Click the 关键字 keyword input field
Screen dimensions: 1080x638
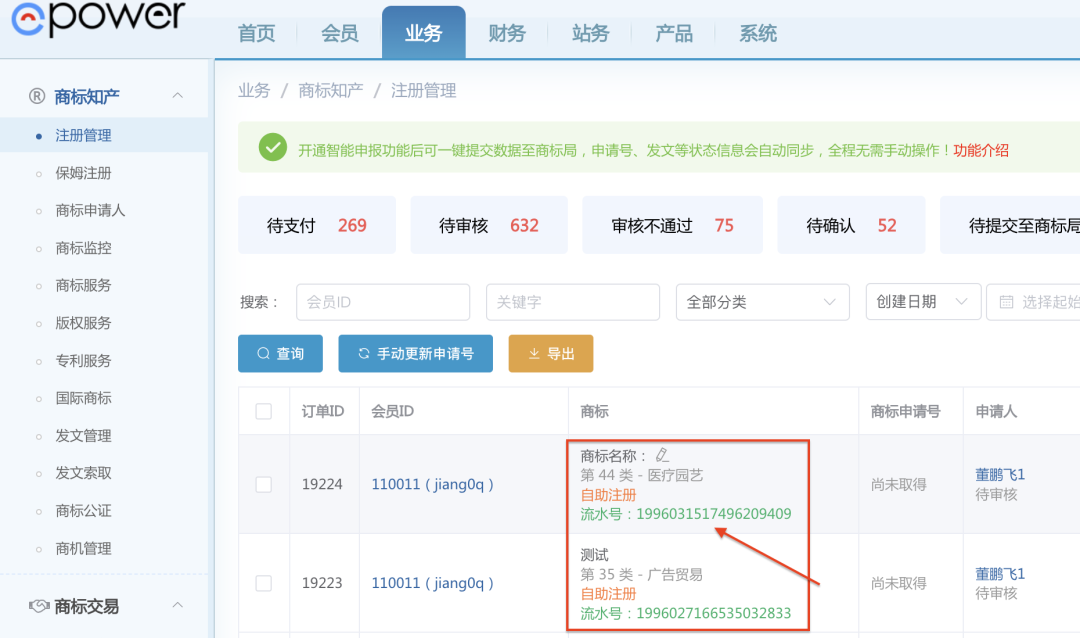[573, 302]
